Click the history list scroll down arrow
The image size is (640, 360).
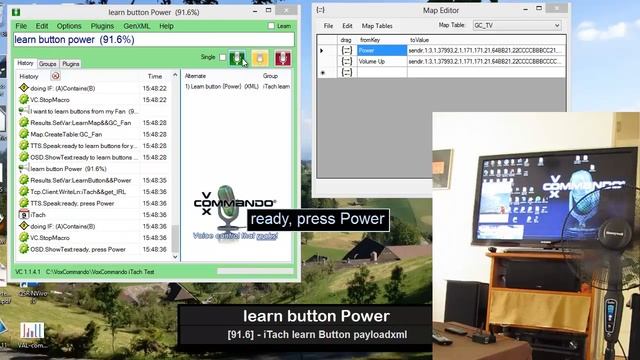tap(175, 257)
